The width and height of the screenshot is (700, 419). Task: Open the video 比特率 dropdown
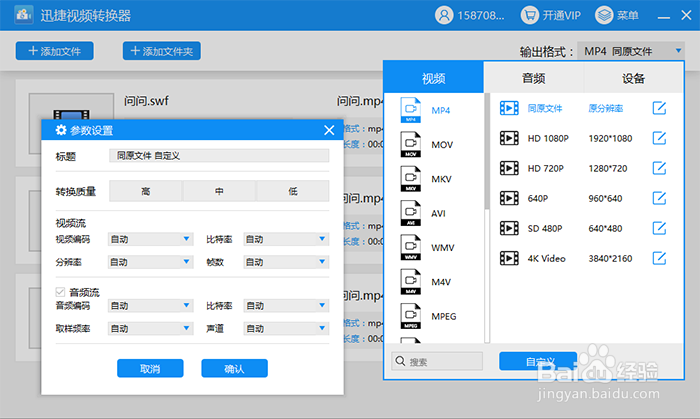pyautogui.click(x=286, y=239)
